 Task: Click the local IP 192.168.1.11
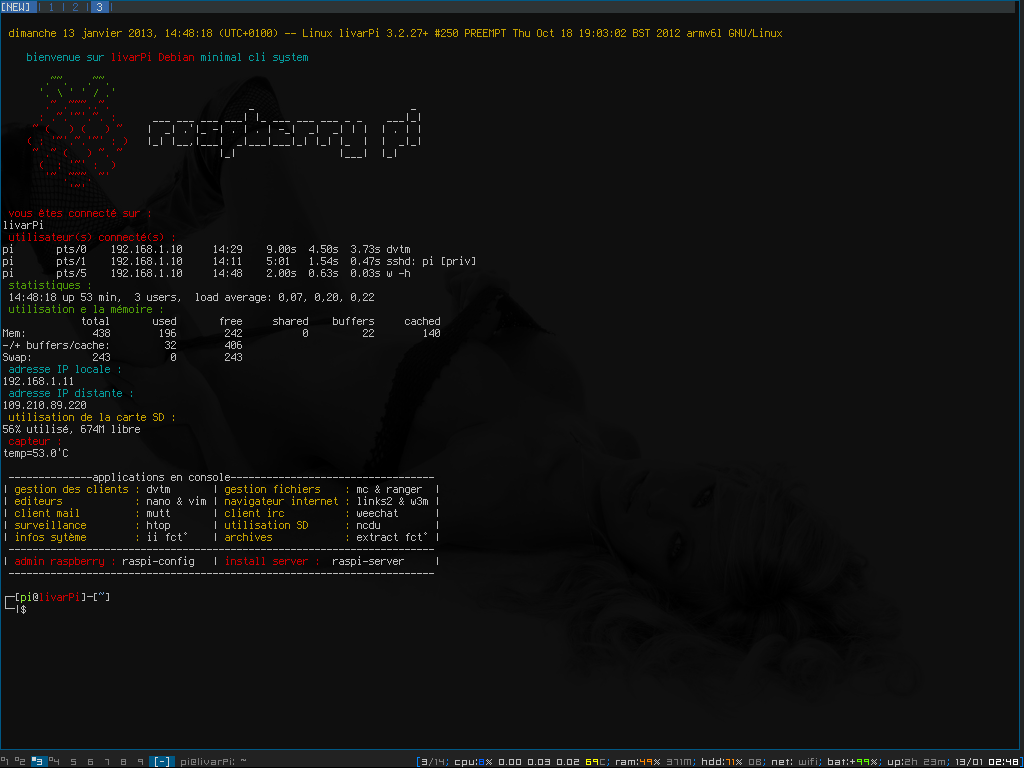click(39, 381)
